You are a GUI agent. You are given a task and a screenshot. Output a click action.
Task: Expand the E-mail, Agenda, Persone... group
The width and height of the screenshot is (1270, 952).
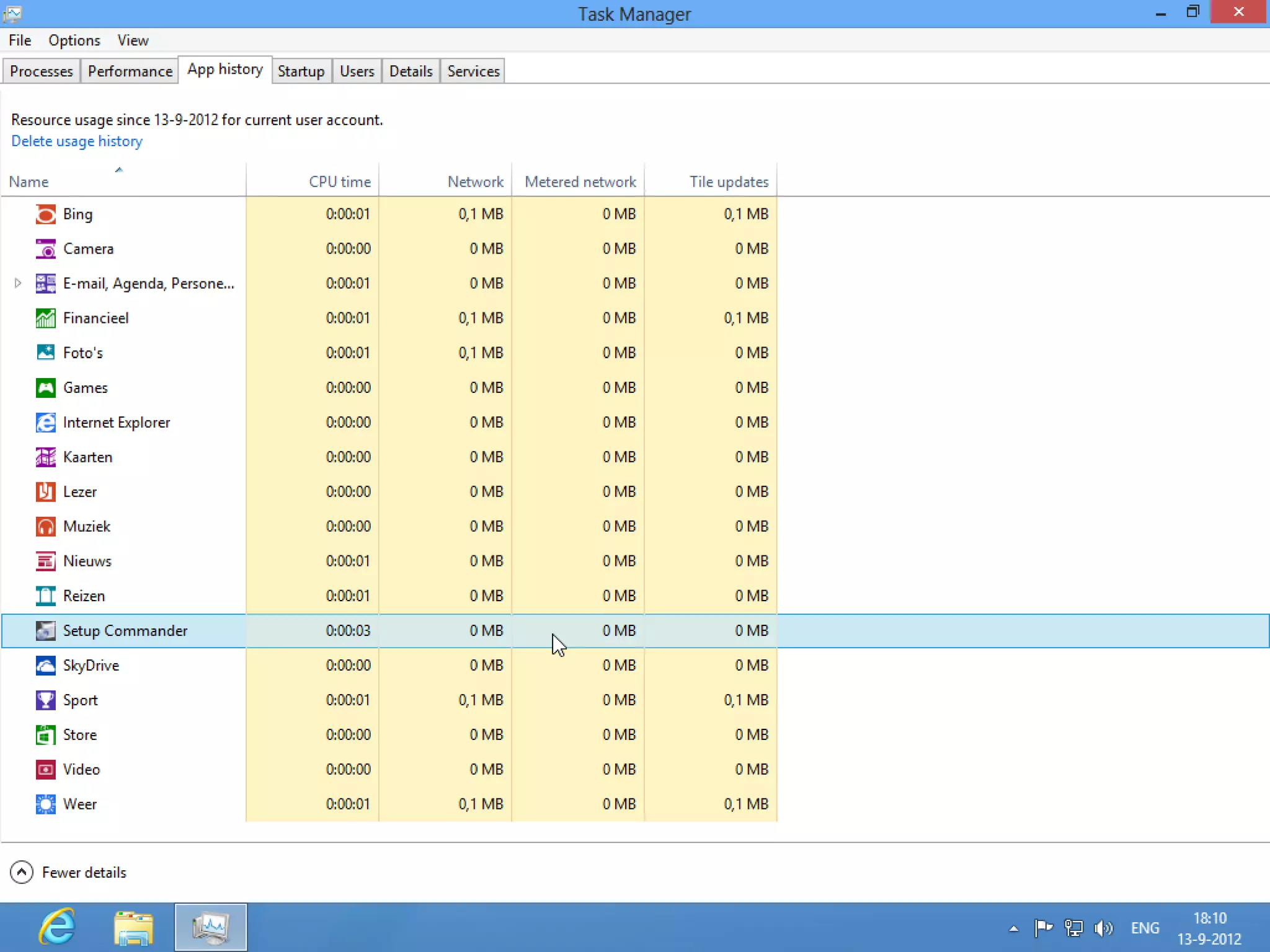(18, 283)
